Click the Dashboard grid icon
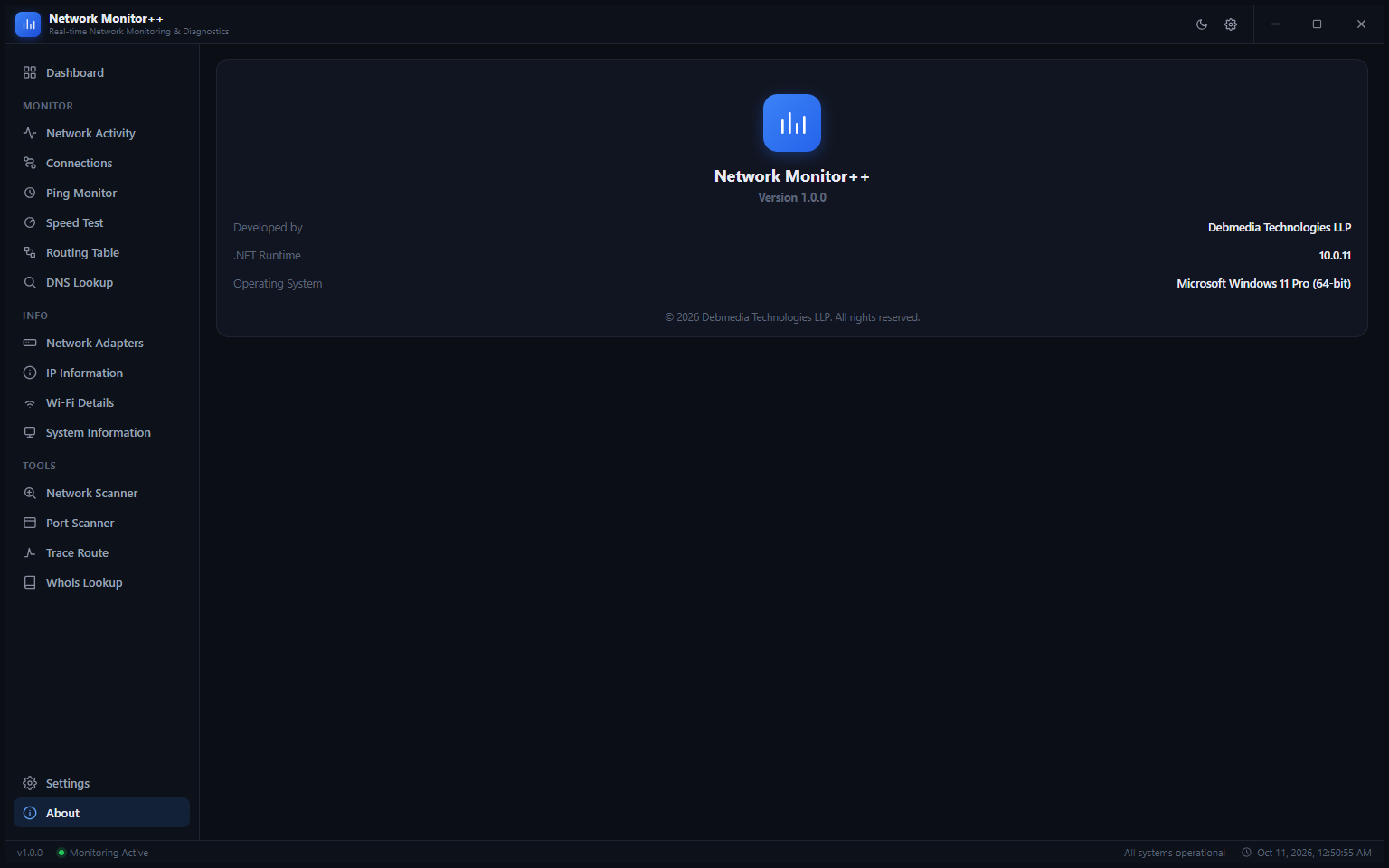The image size is (1389, 868). (30, 72)
